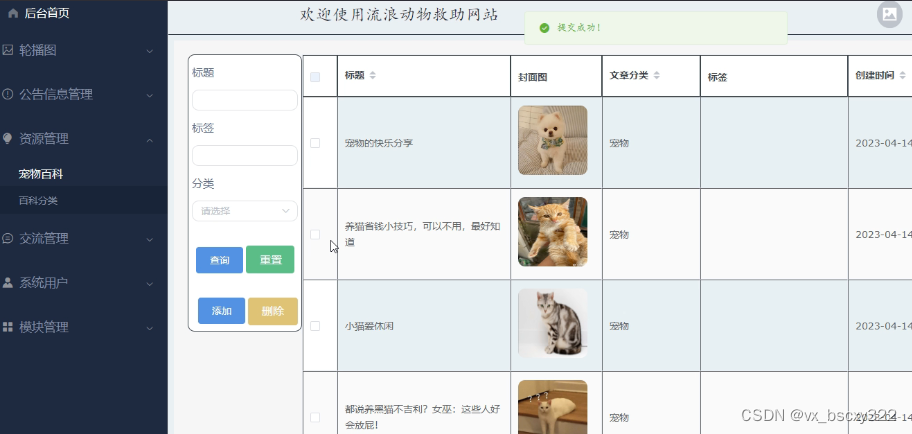Click the title 宠物的快乐分享
This screenshot has height=434, width=912.
(x=379, y=143)
